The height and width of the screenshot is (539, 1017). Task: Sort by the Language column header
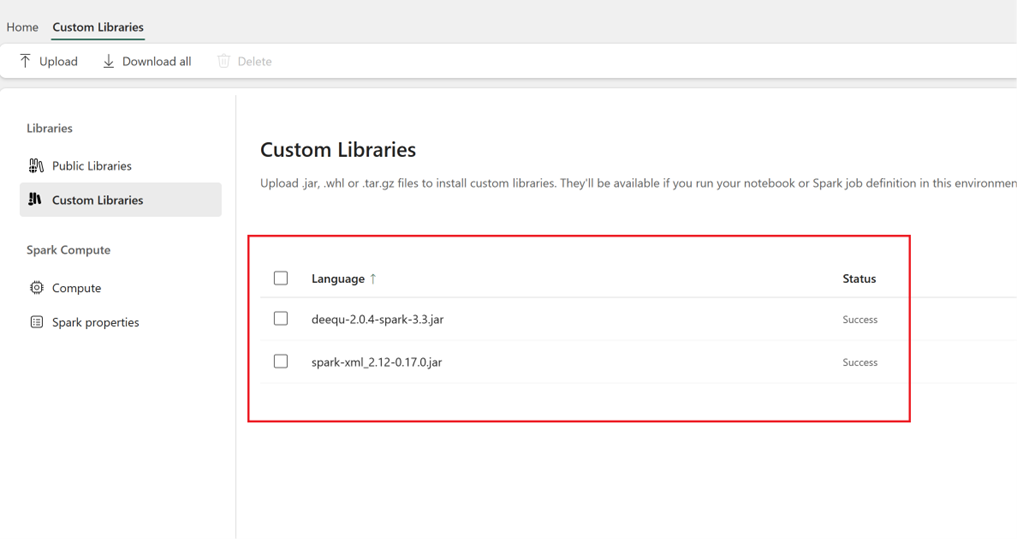click(x=338, y=279)
